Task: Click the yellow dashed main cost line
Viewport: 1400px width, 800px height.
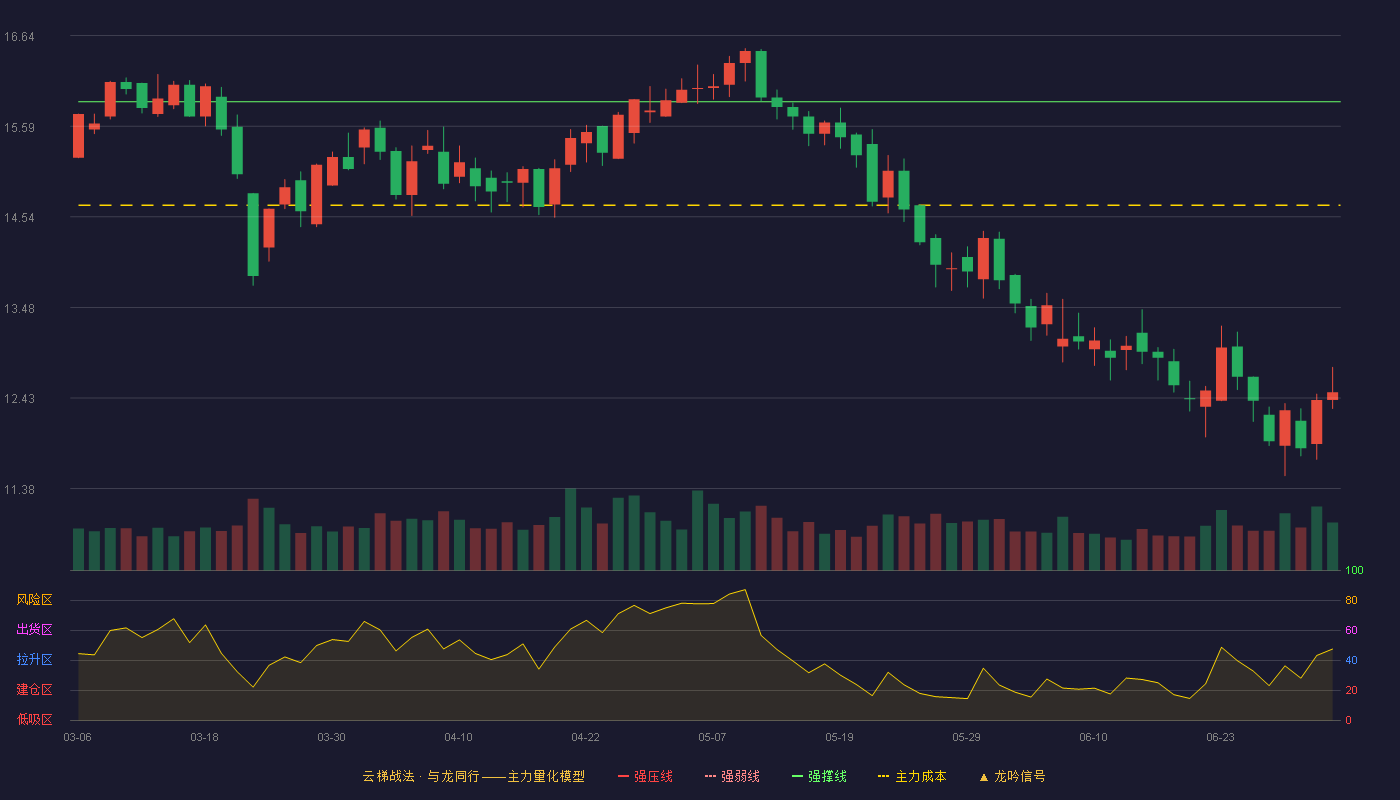Action: 709,205
